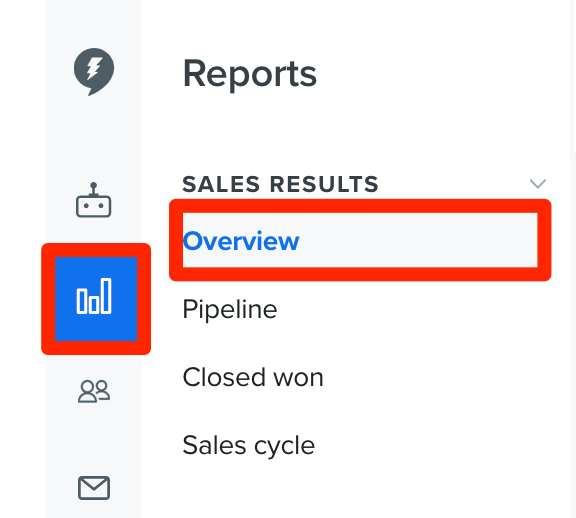Select the Overview report
Viewport: 576px width, 518px height.
(360, 240)
